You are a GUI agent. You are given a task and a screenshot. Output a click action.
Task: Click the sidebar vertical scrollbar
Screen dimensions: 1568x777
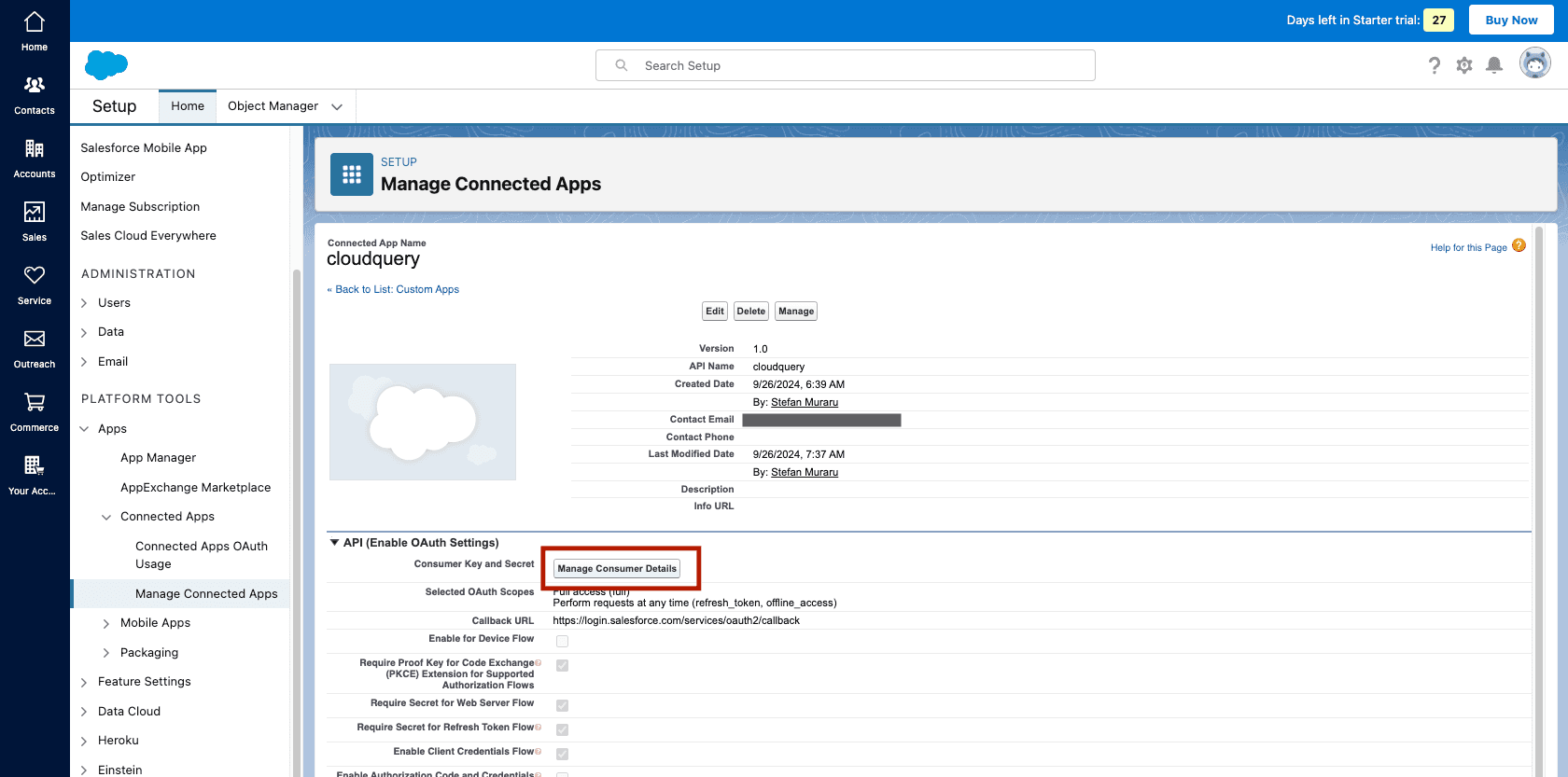297,522
